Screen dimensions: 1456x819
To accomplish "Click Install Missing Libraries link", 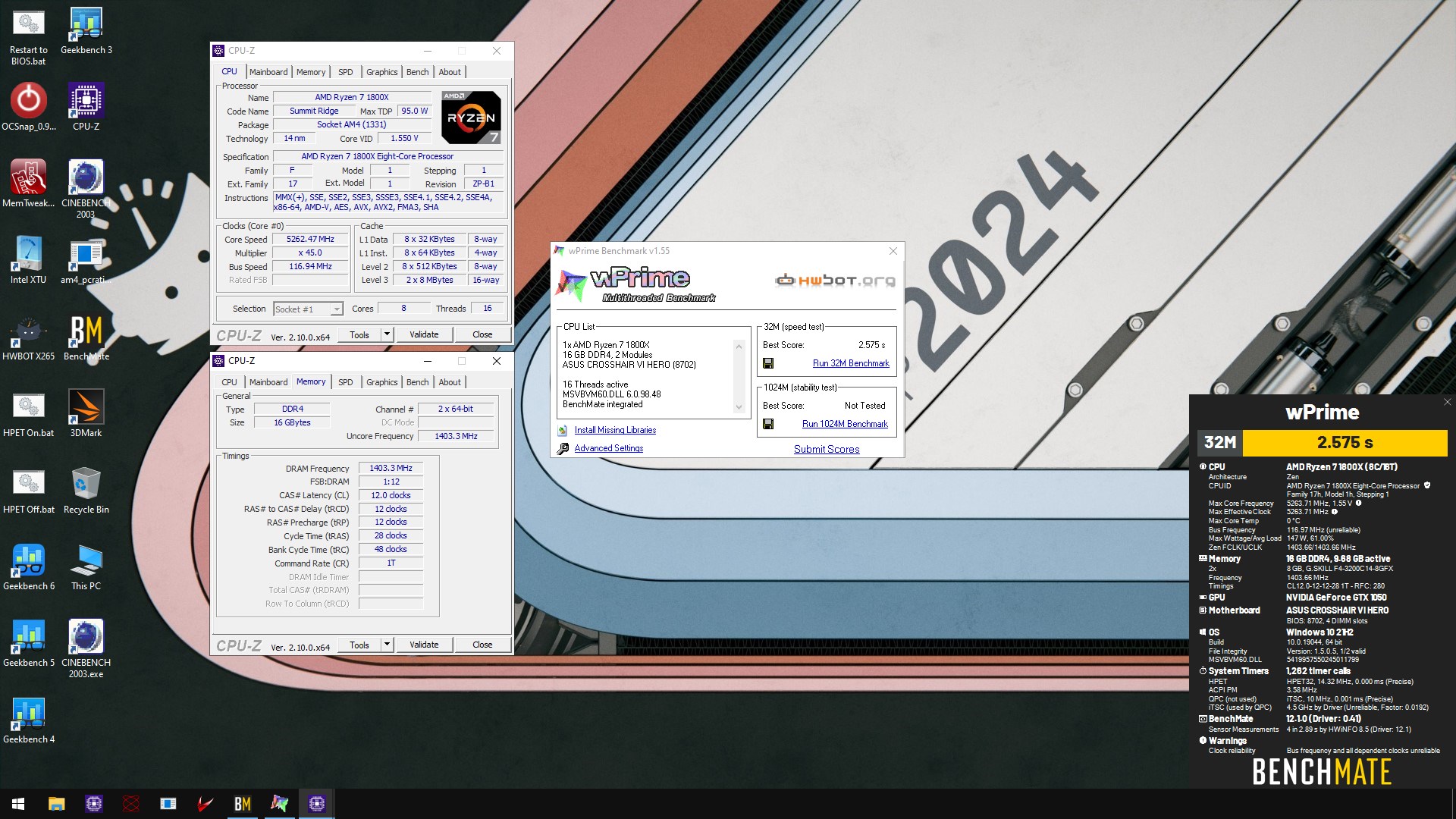I will click(x=615, y=430).
